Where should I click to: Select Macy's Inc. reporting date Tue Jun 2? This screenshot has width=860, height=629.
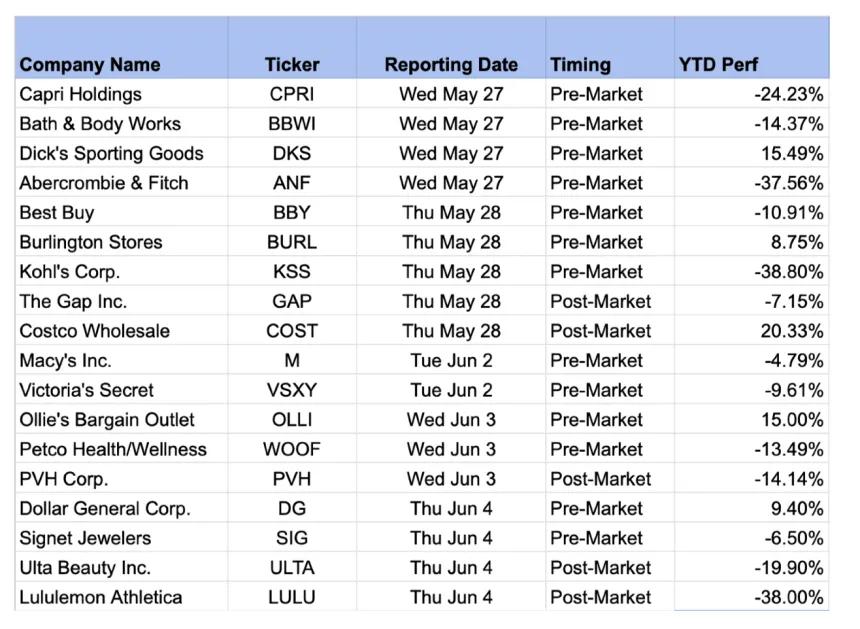tap(451, 360)
